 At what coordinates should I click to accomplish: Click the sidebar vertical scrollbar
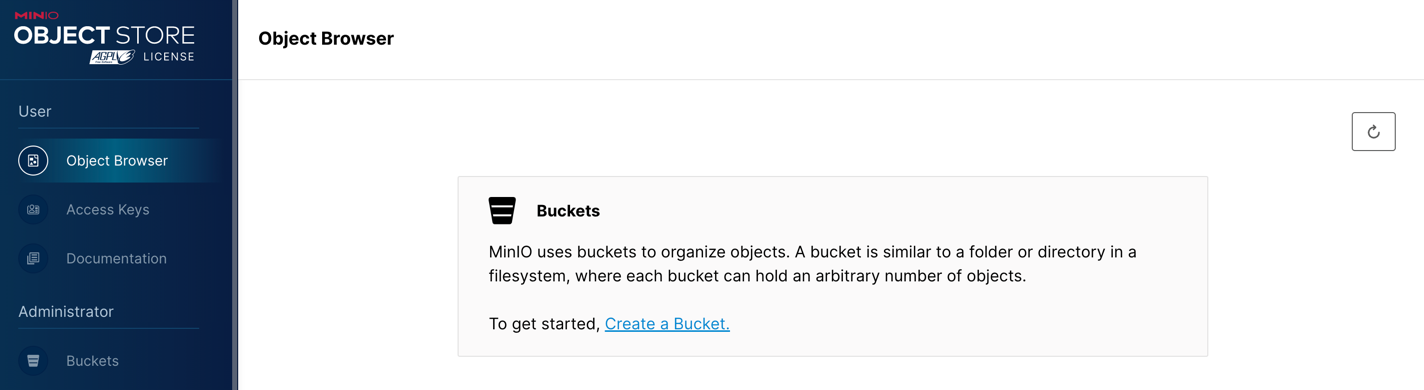coord(235,195)
